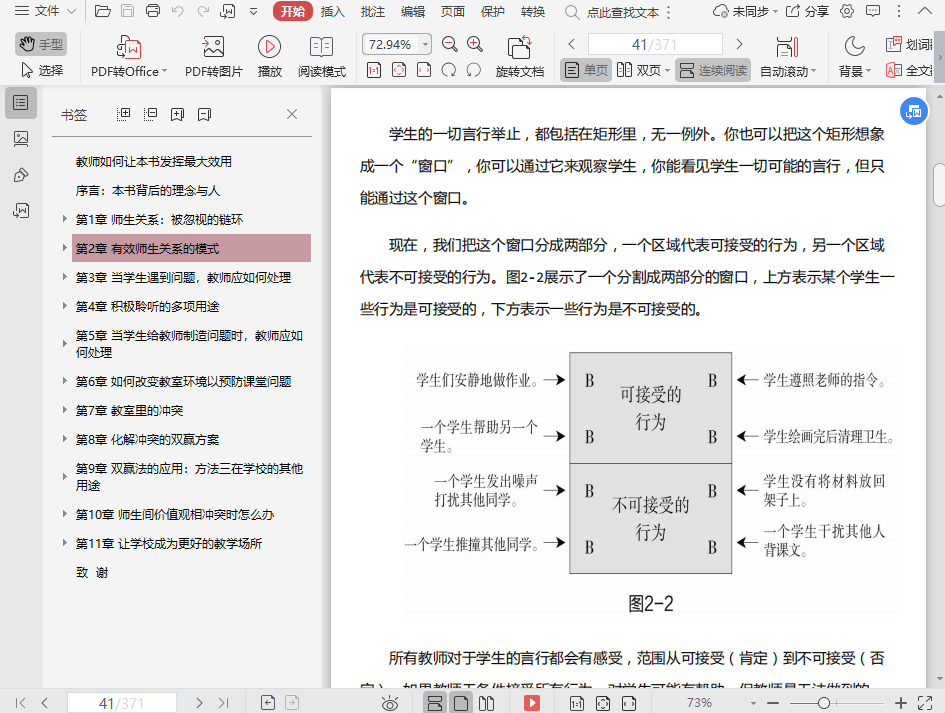Viewport: 945px width, 713px height.
Task: Adjust the status bar zoom slider
Action: pos(824,703)
